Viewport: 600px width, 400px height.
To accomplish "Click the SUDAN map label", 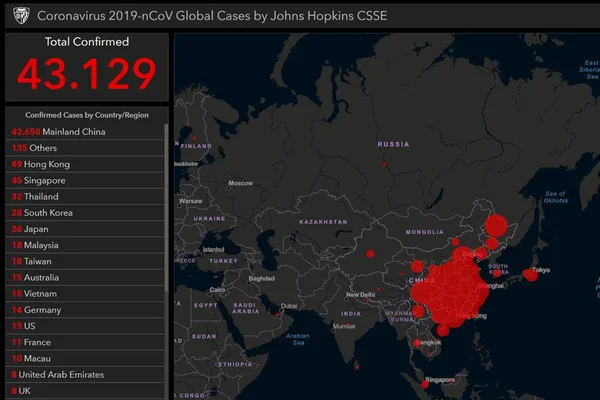I will coord(204,336).
